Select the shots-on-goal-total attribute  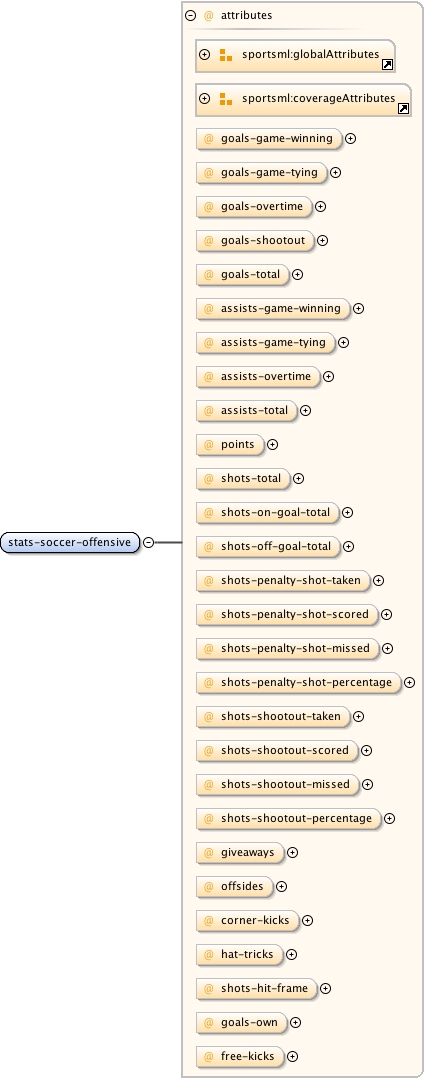(x=268, y=512)
